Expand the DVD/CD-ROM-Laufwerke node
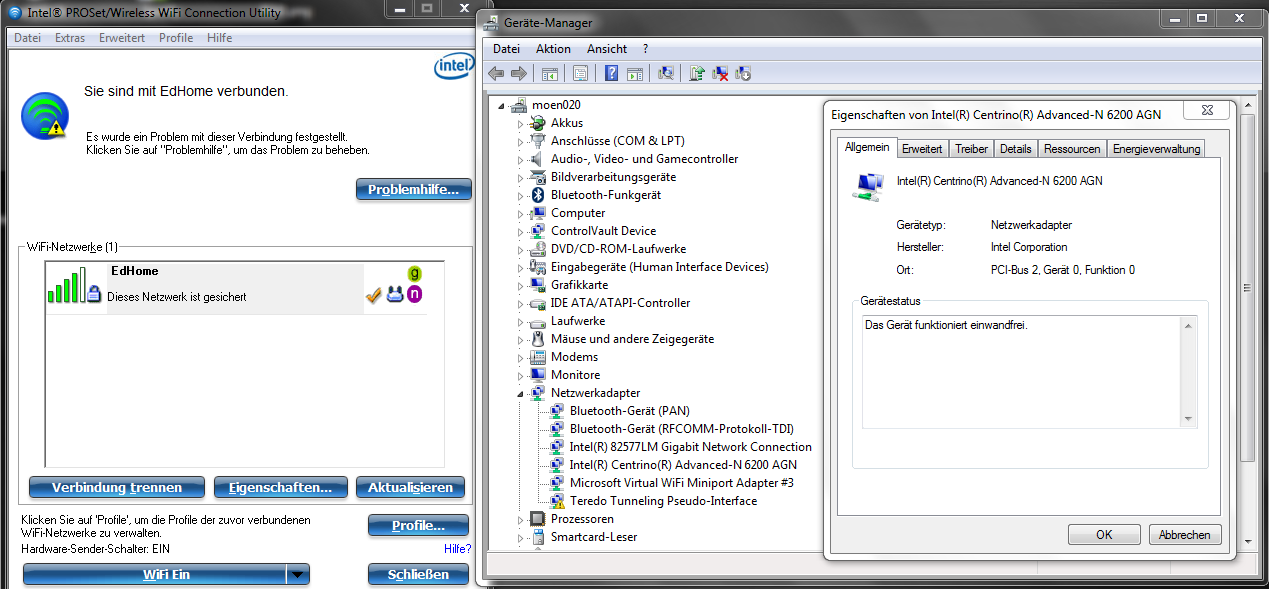The width and height of the screenshot is (1269, 589). [520, 250]
